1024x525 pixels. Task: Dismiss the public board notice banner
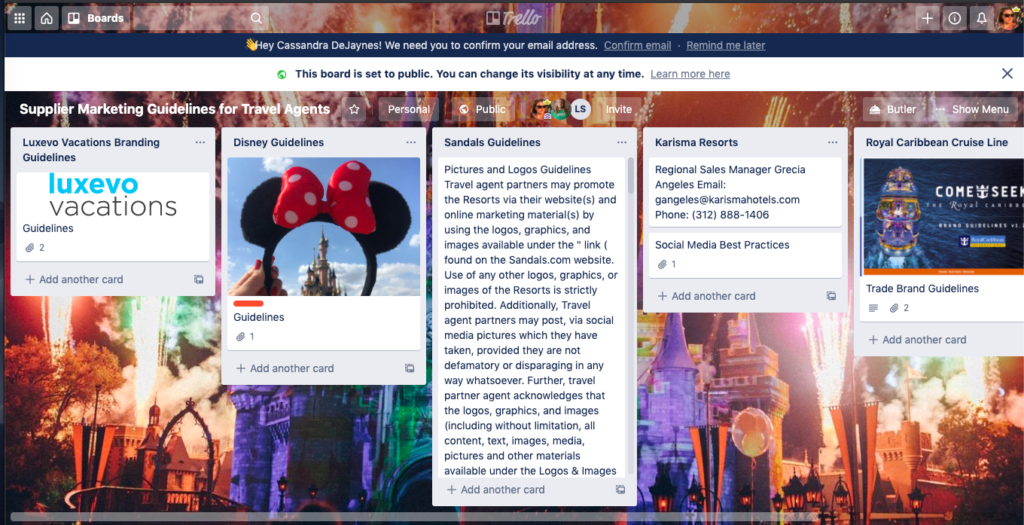click(1007, 74)
